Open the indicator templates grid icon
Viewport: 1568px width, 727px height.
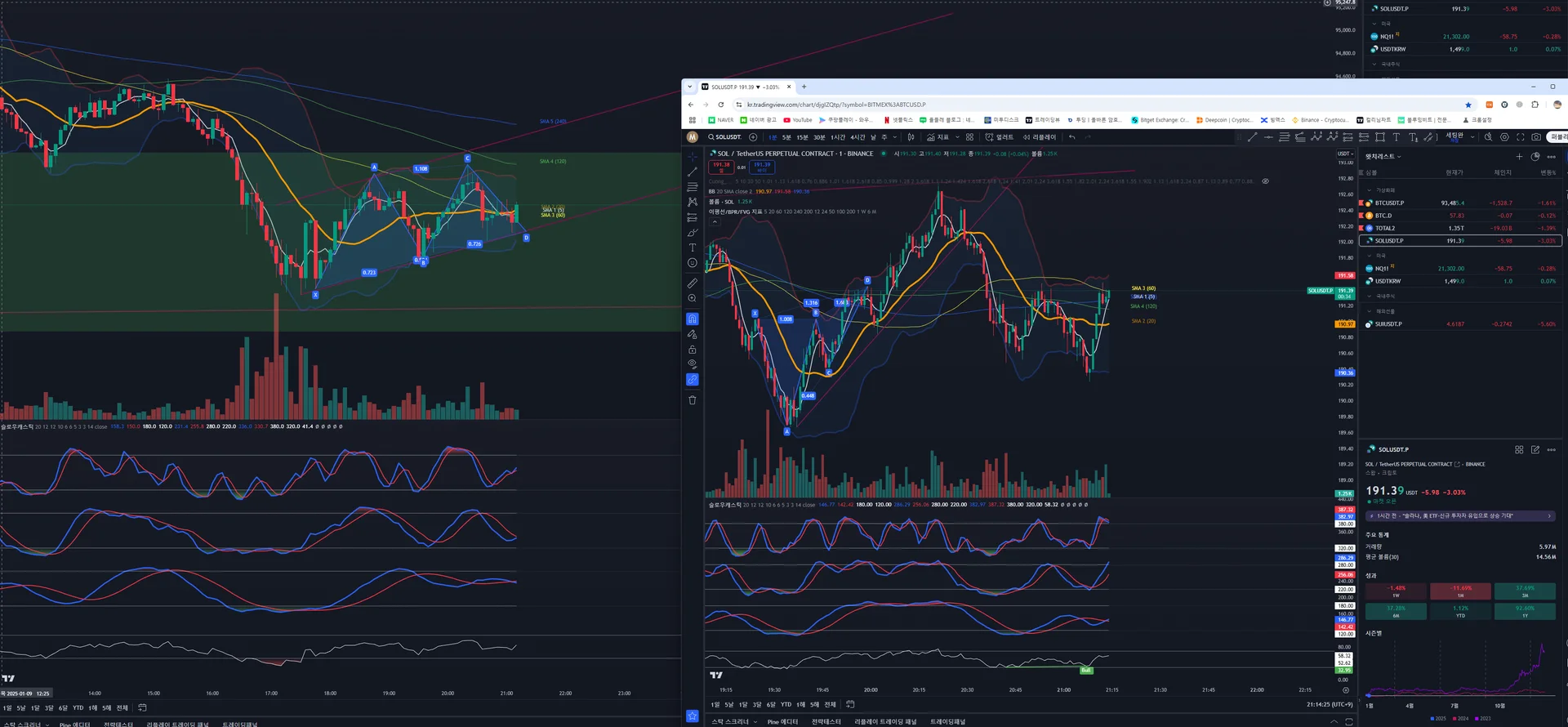coord(969,137)
